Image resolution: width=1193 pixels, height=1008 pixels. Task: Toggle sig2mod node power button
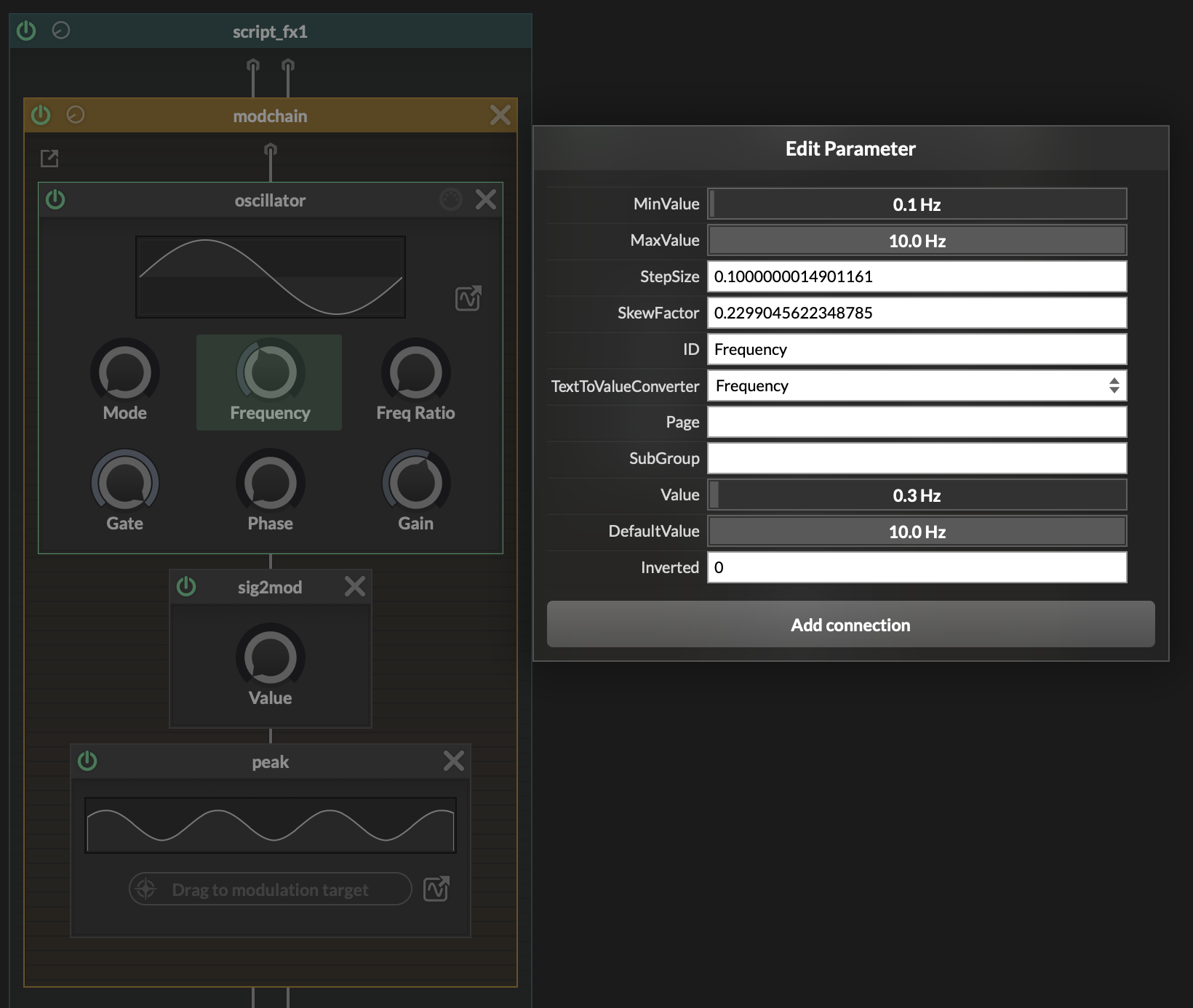[186, 586]
